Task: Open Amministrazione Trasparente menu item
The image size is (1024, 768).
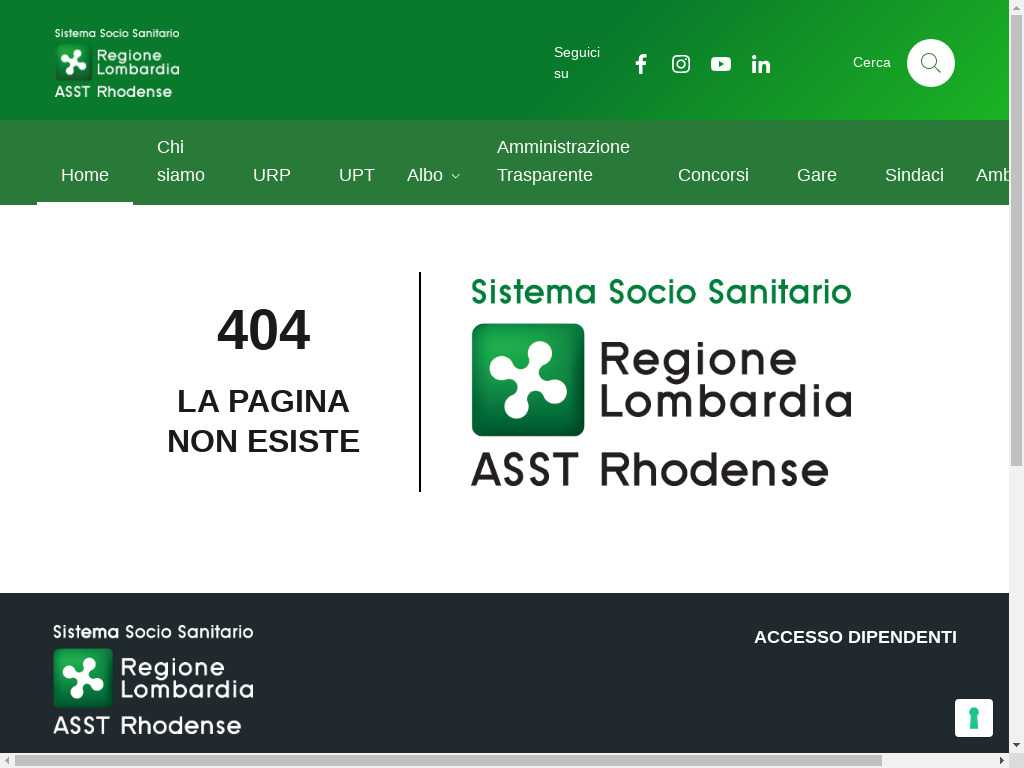Action: (x=563, y=161)
